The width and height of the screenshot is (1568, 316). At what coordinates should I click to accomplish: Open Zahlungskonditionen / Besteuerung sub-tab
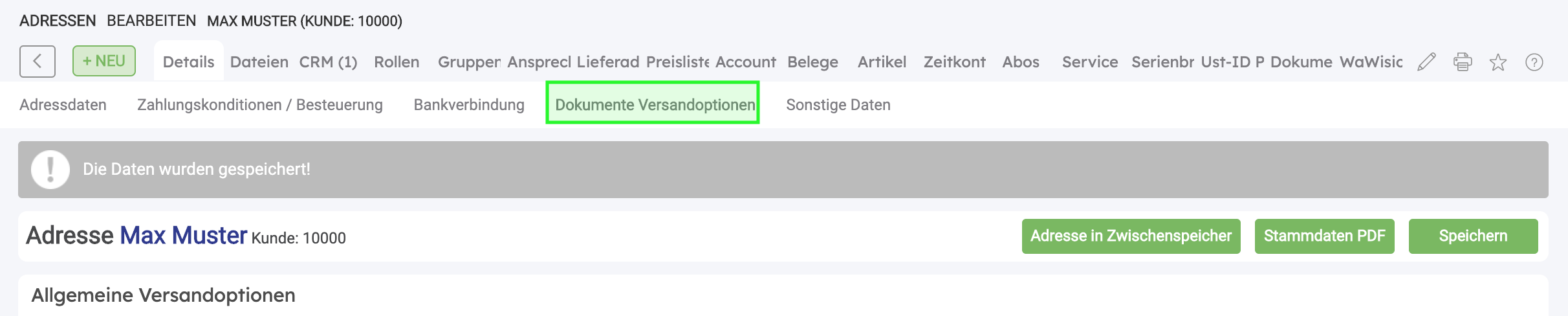260,105
